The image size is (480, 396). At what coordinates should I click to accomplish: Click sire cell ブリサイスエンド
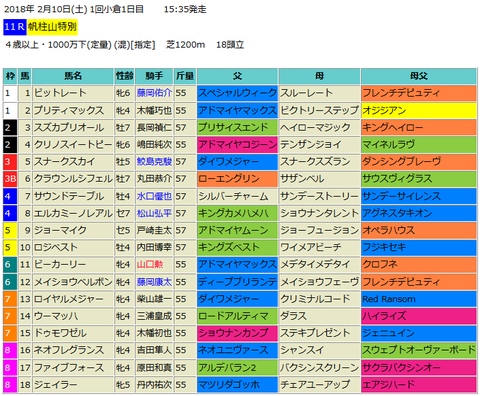[x=237, y=127]
